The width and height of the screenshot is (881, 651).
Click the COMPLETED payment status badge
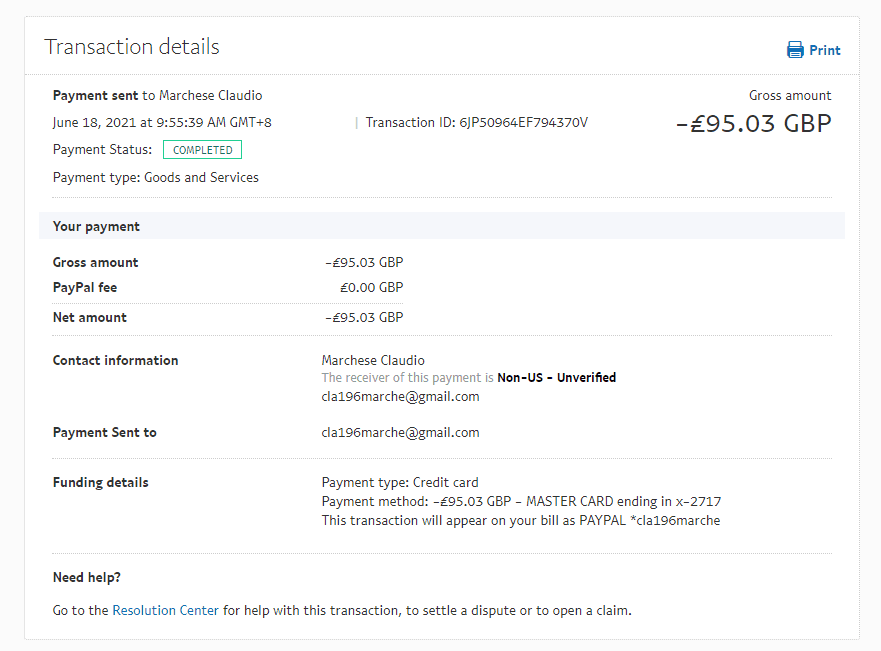[x=202, y=150]
